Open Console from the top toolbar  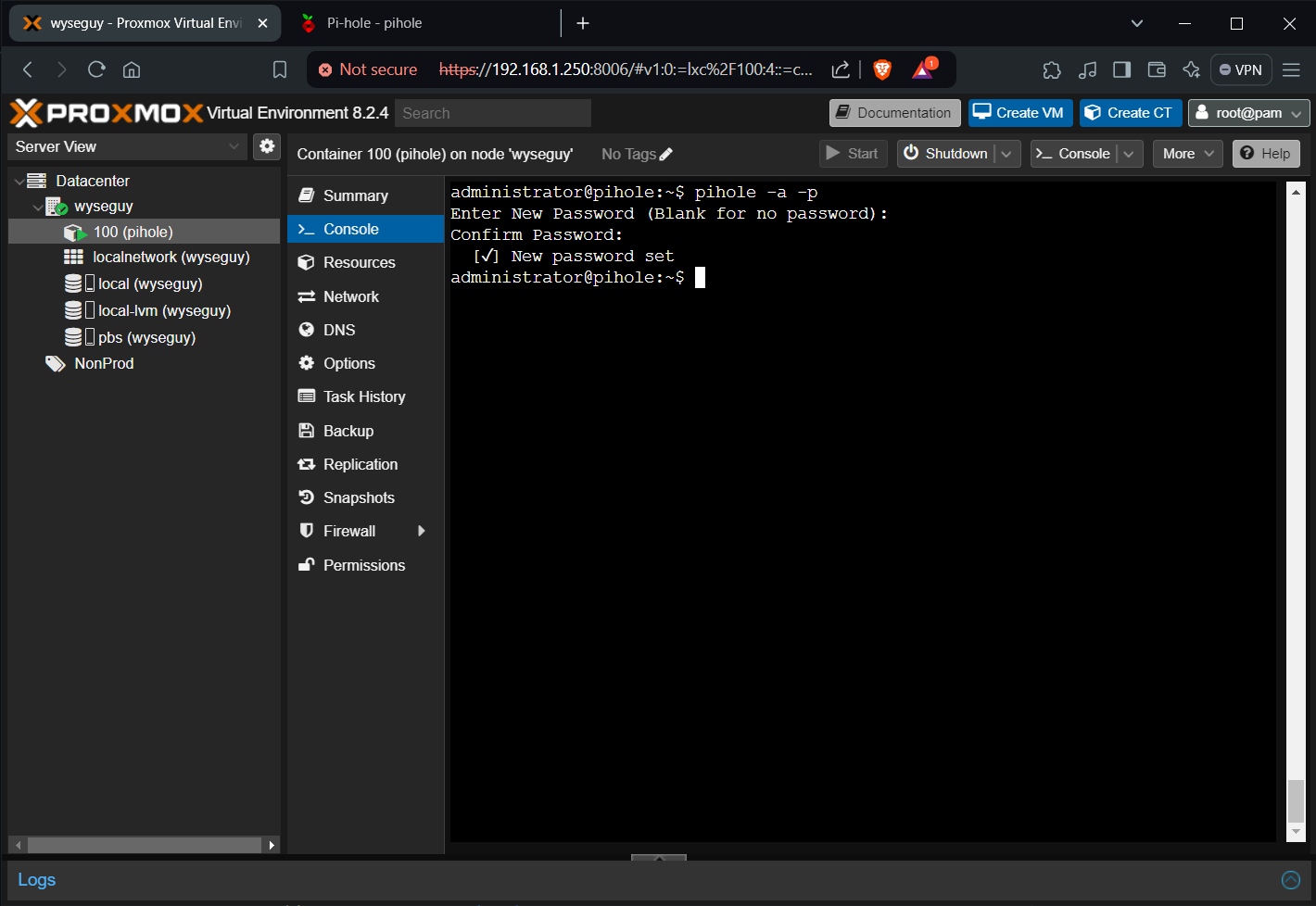[1074, 154]
